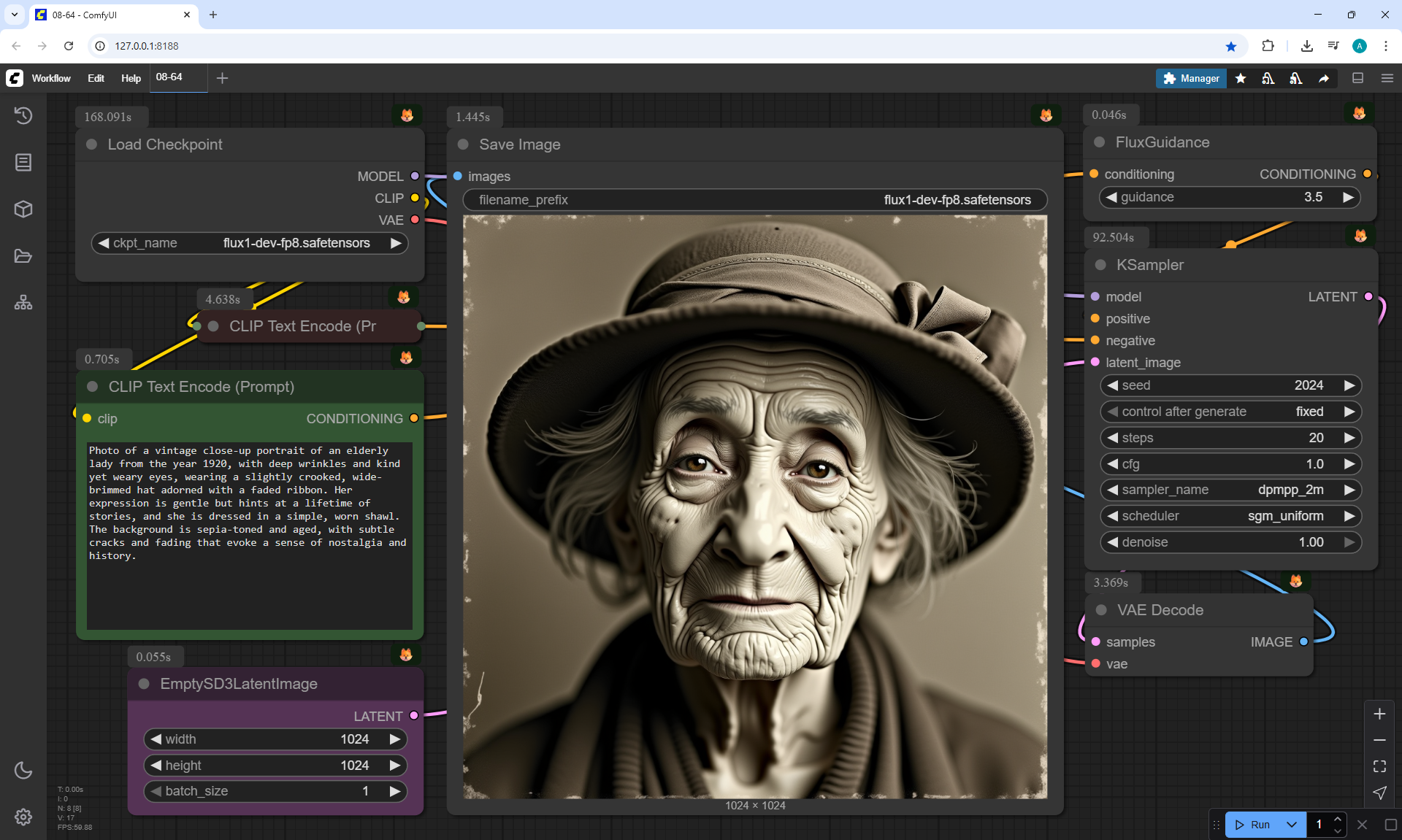
Task: Increase the guidance value with right arrow
Action: pos(1348,197)
